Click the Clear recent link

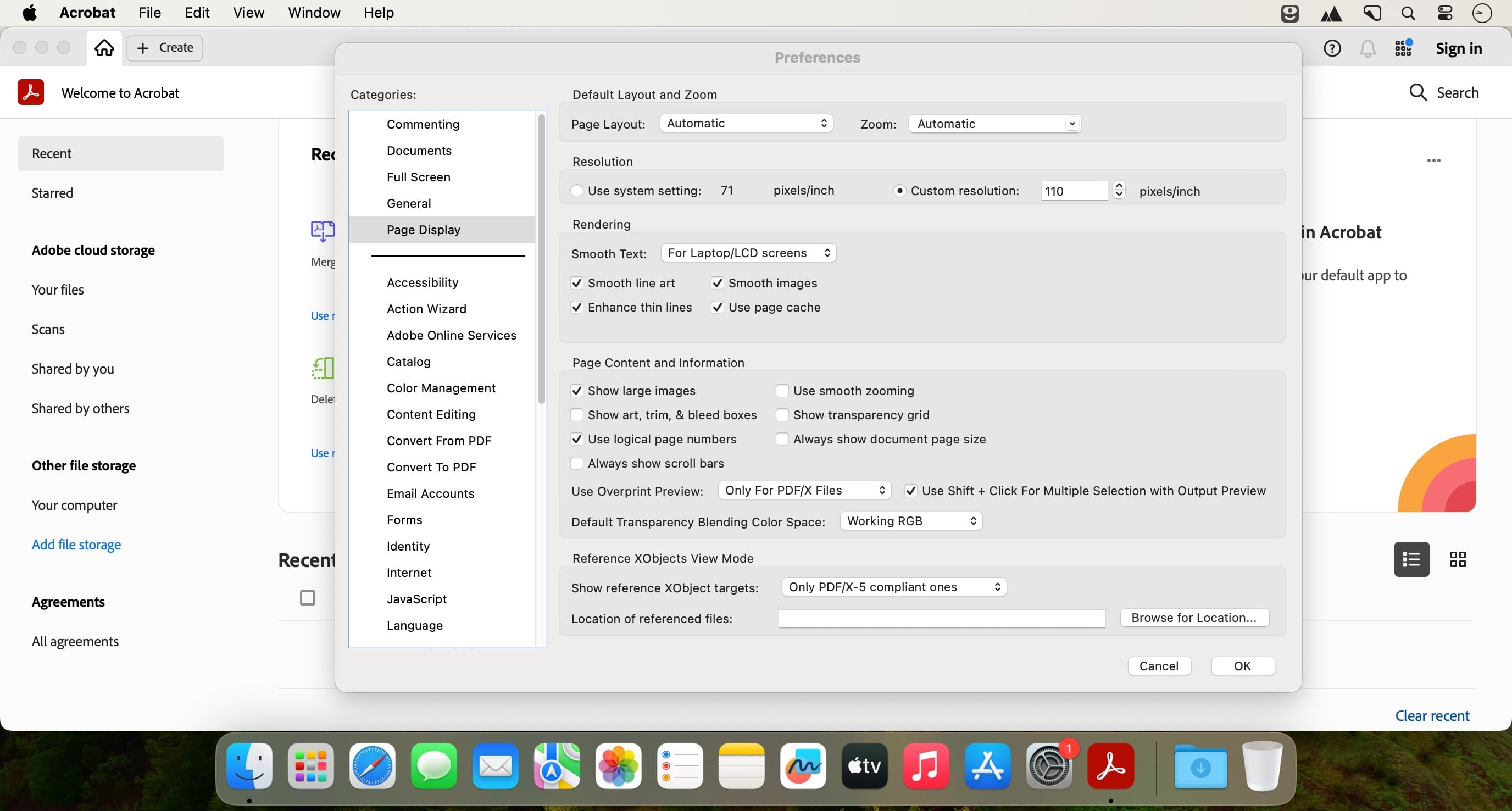(1432, 715)
